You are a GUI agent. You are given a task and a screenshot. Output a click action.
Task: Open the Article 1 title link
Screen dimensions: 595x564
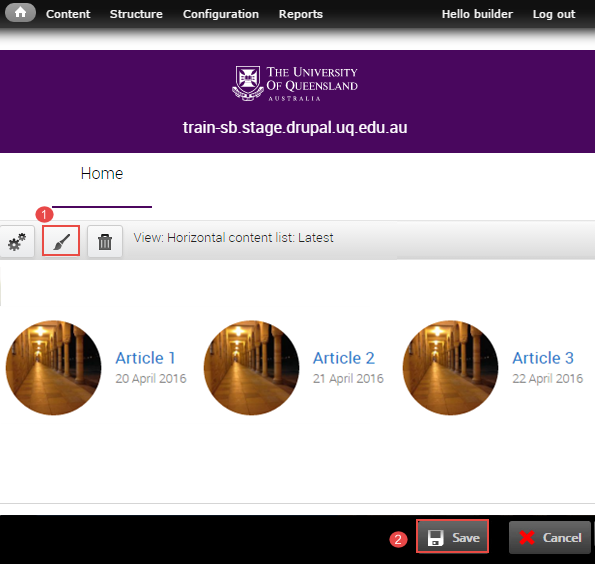click(145, 358)
